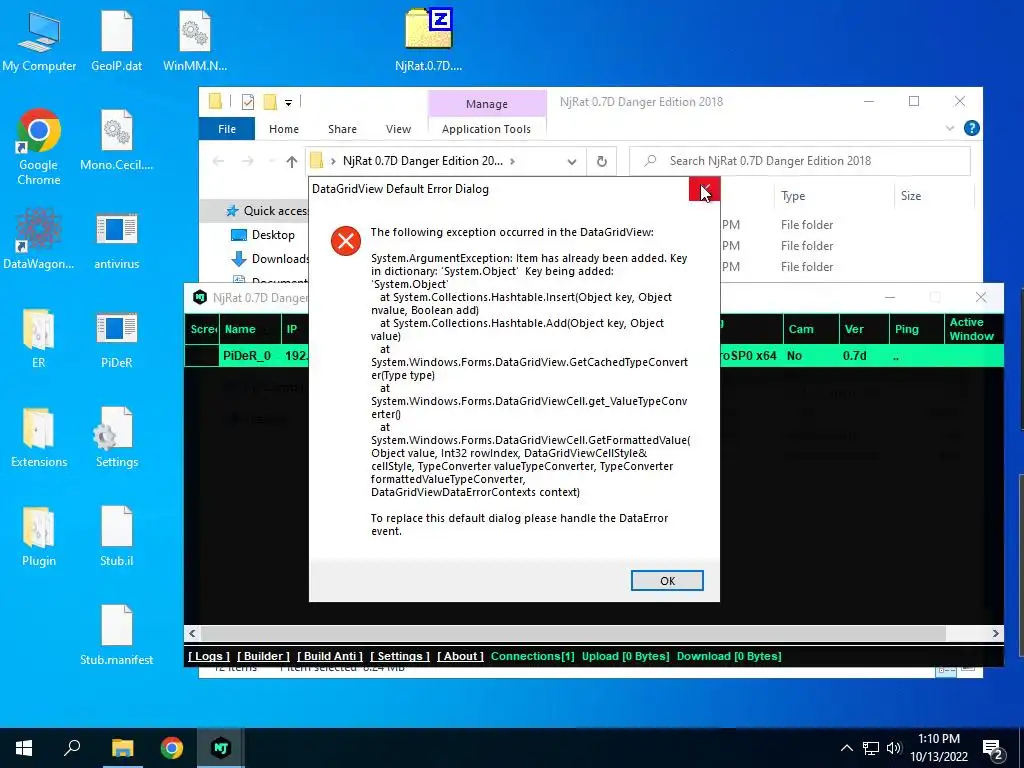The height and width of the screenshot is (768, 1024).
Task: Expand the address bar history dropdown
Action: (x=571, y=161)
